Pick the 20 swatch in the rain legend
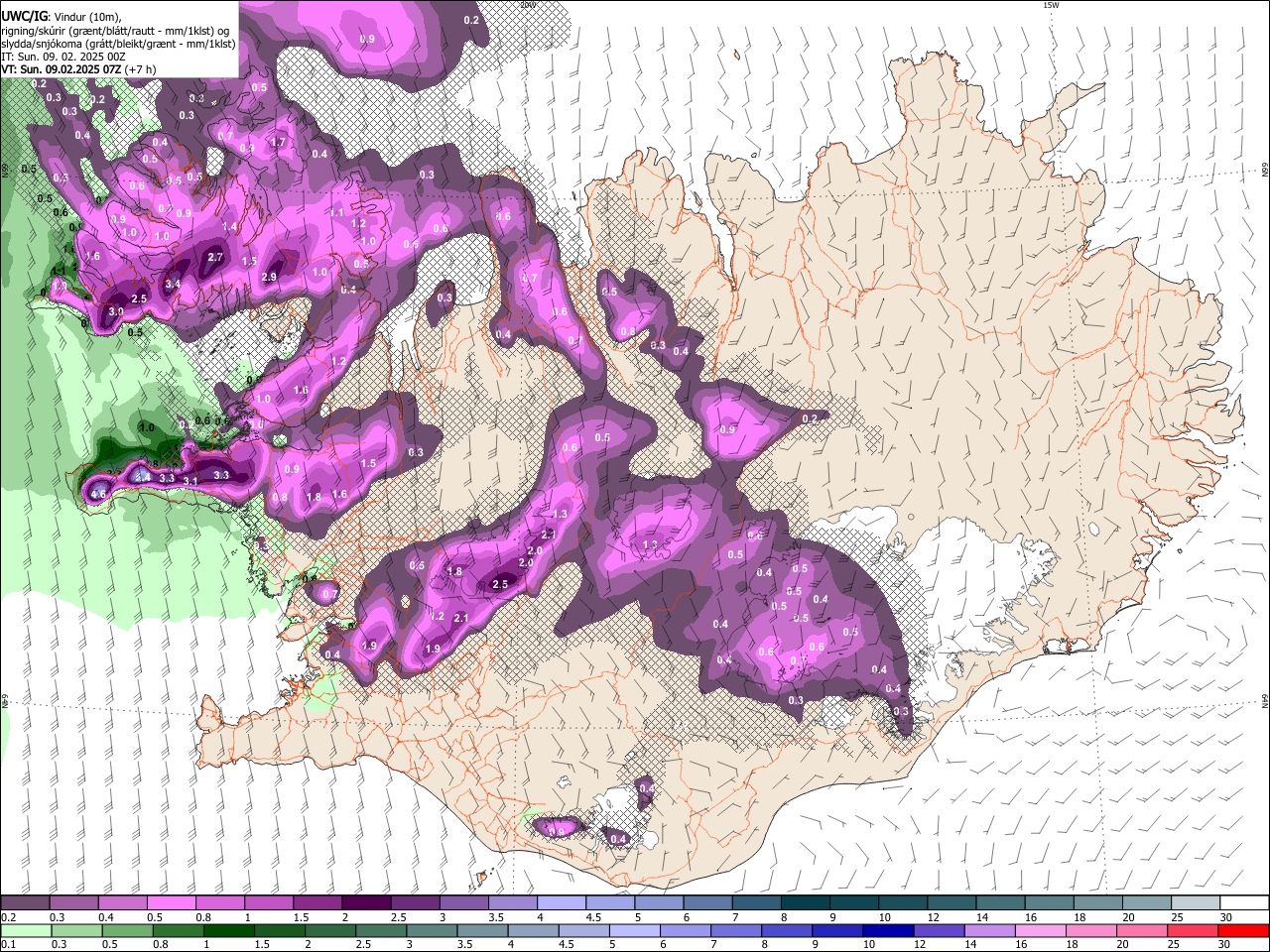The image size is (1270, 952). (x=1142, y=930)
